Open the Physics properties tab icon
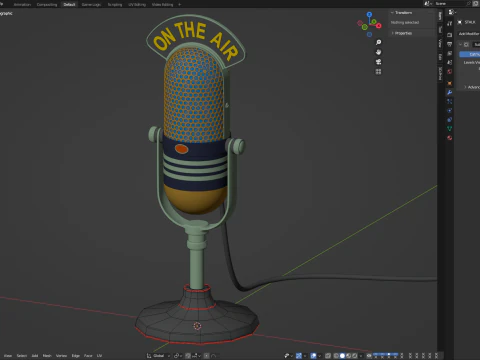The height and width of the screenshot is (360, 480). 450,110
